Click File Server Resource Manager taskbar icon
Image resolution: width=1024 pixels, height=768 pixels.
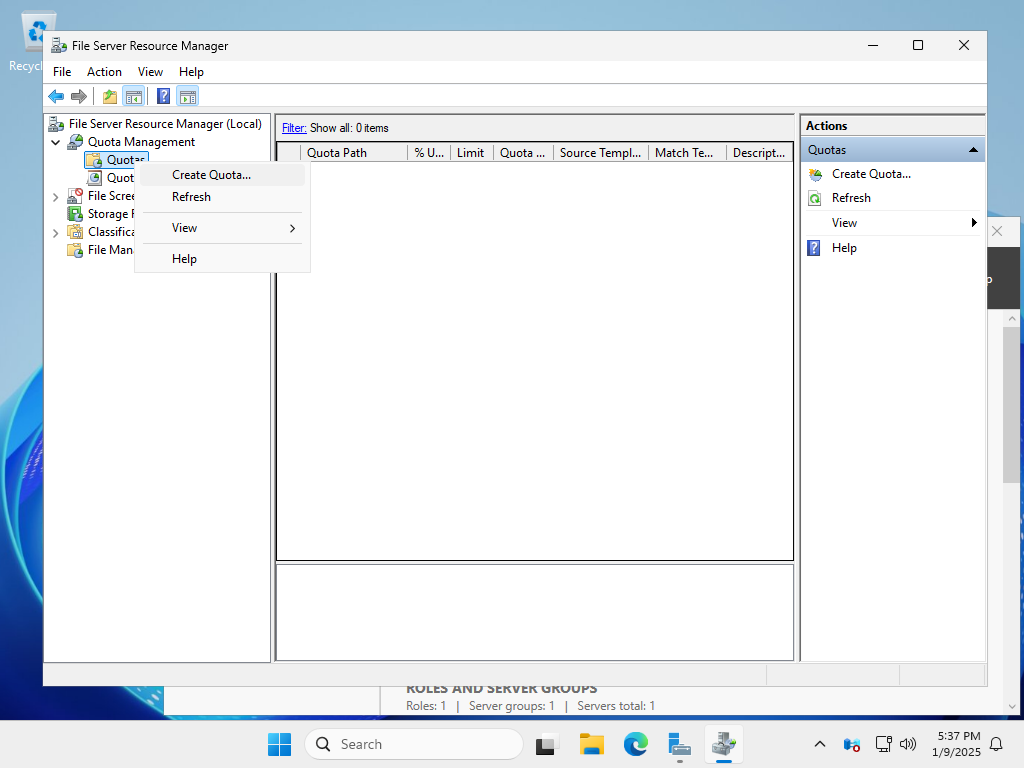tap(724, 744)
